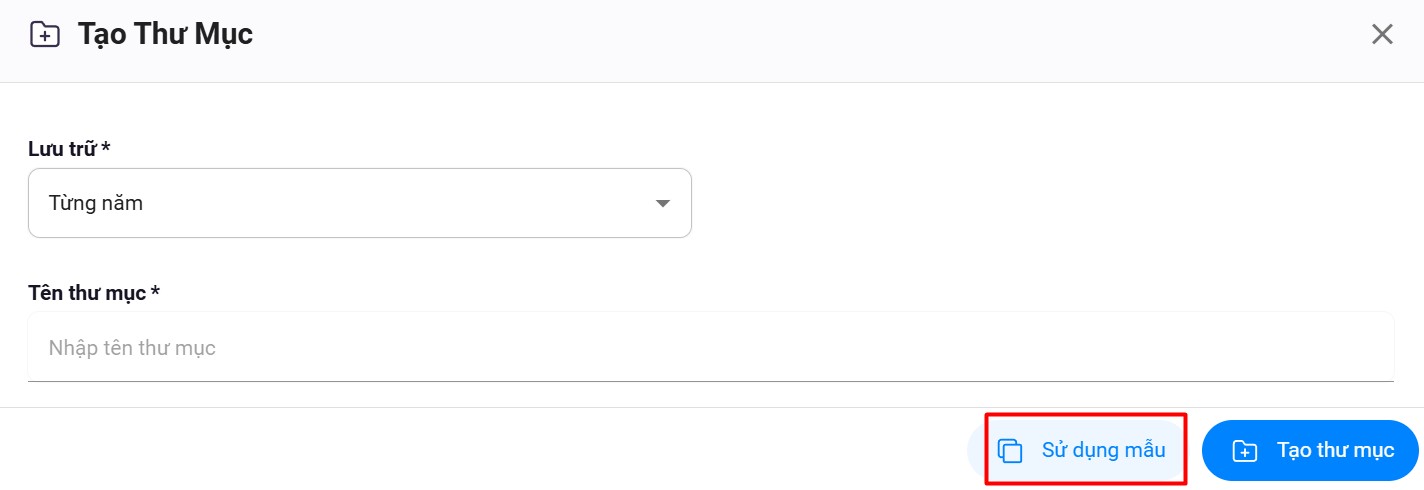Click the Tạo thư mục button label text
Viewport: 1424px width, 490px height.
[1335, 450]
